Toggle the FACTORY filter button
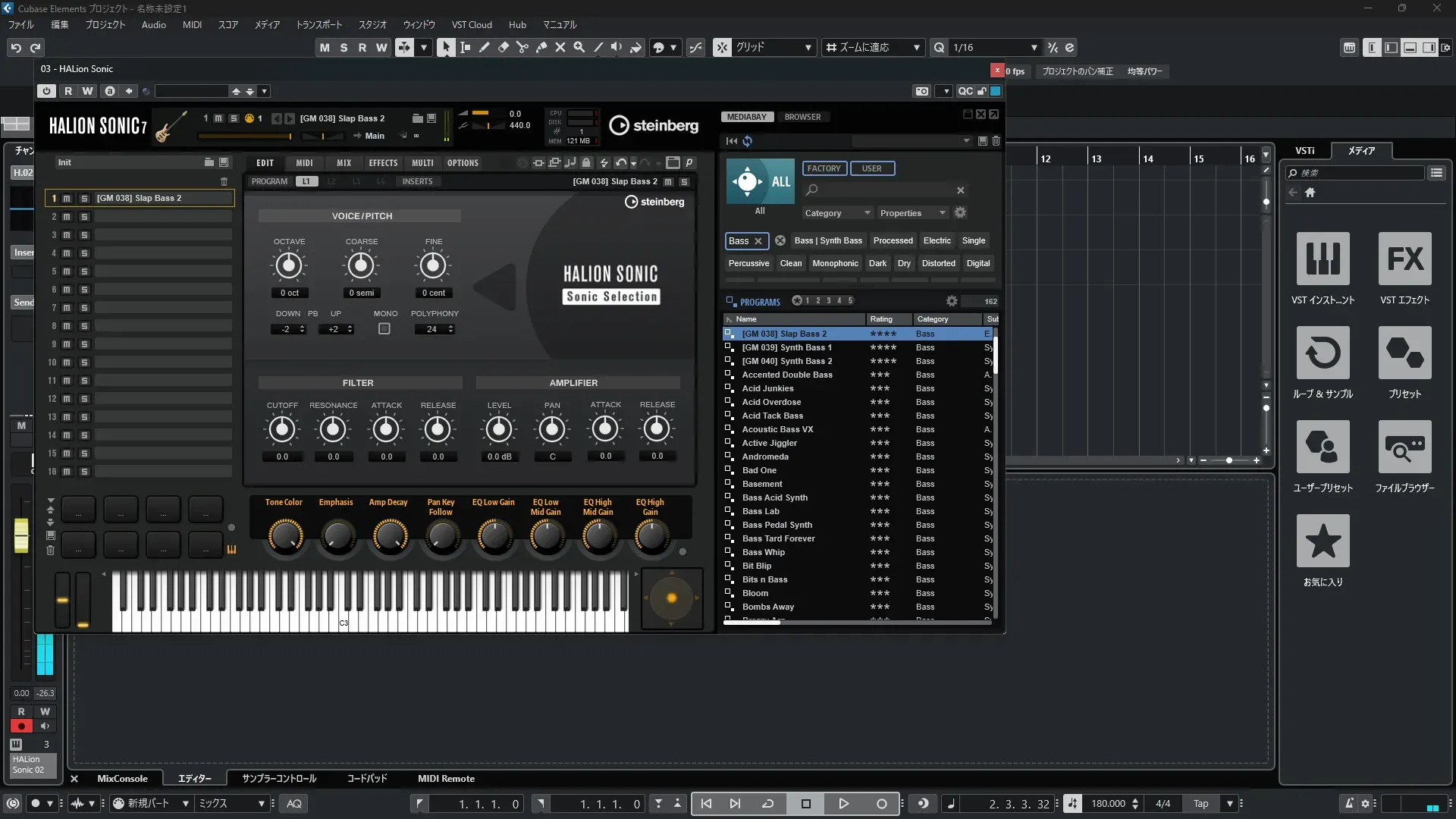1456x819 pixels. [x=824, y=168]
